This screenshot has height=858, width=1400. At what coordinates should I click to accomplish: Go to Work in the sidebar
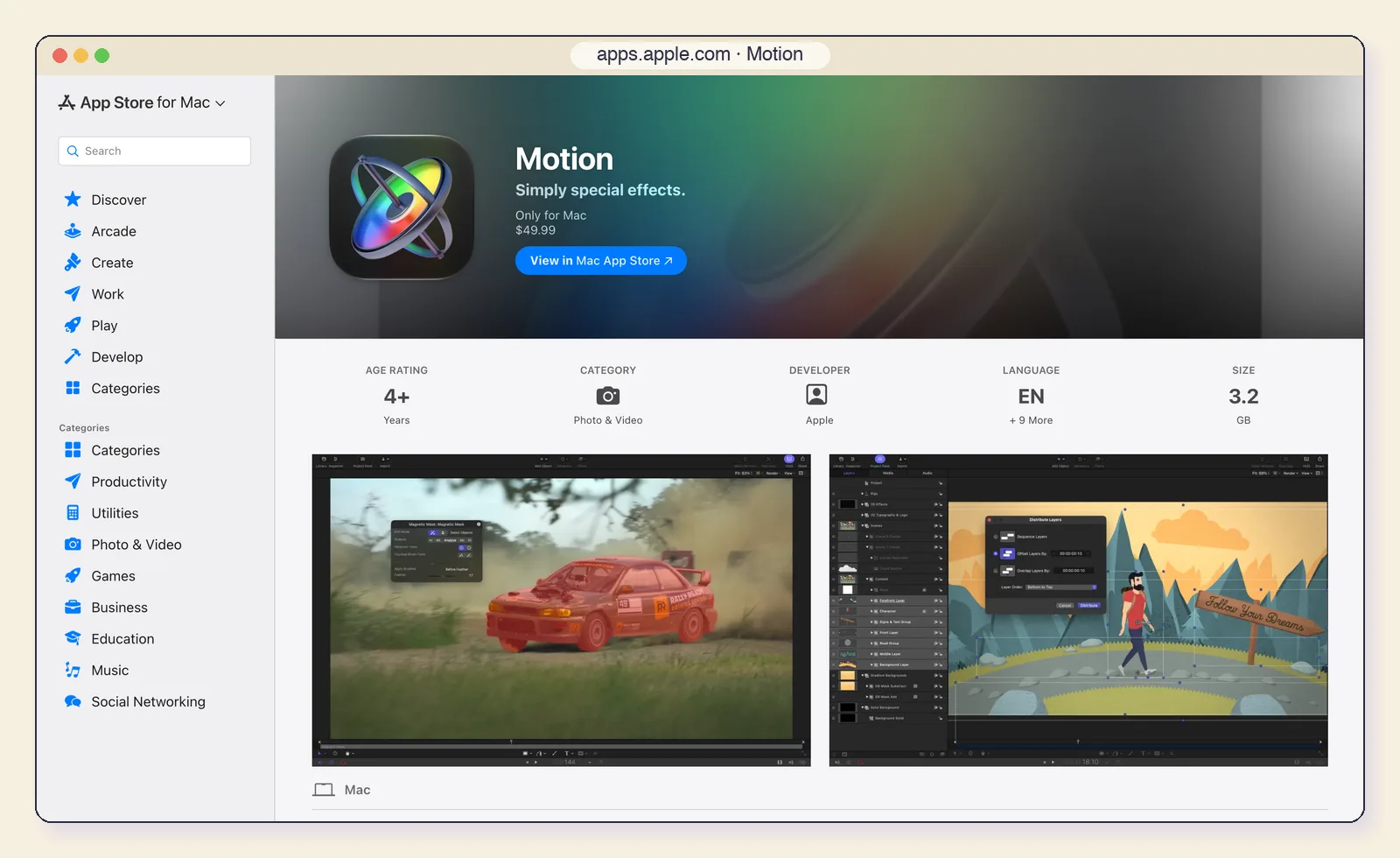tap(108, 294)
